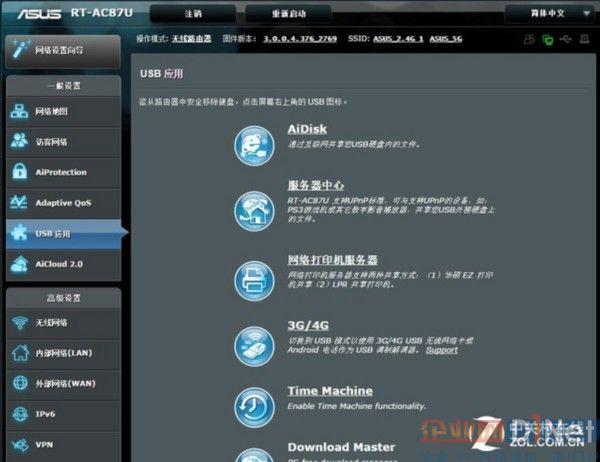This screenshot has width=600, height=462.
Task: Open the Servers Center (服务器中心) house icon
Action: click(254, 211)
